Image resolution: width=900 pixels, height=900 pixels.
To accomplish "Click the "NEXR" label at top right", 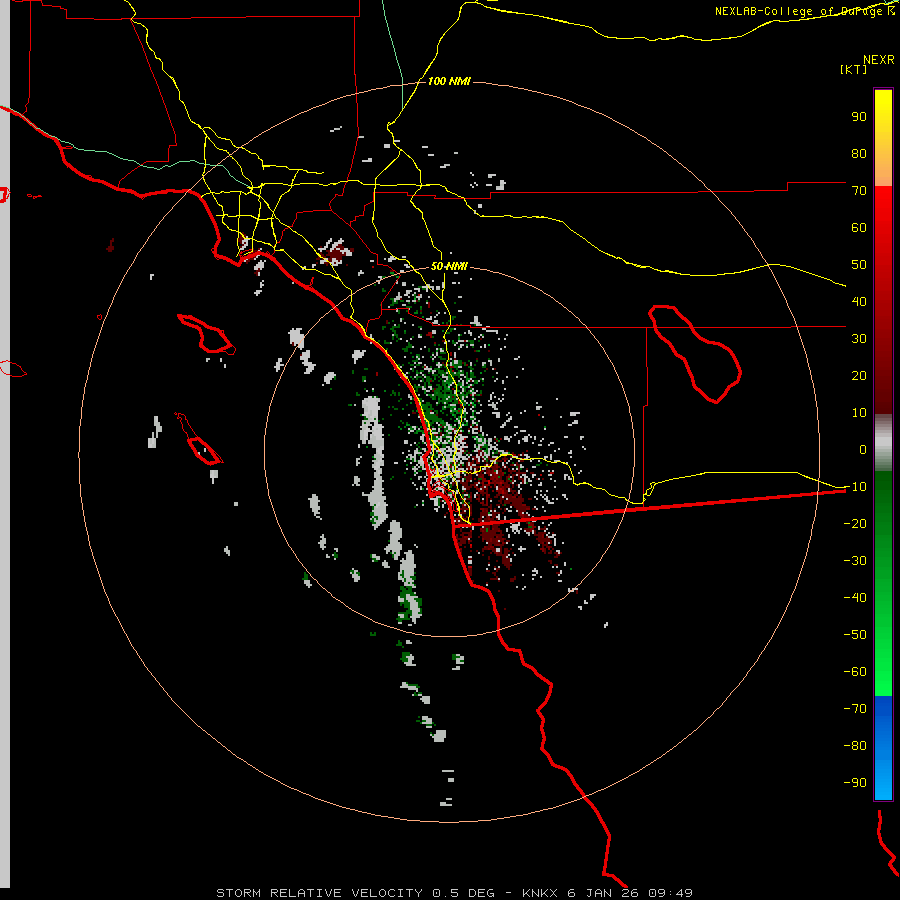I will pyautogui.click(x=879, y=60).
